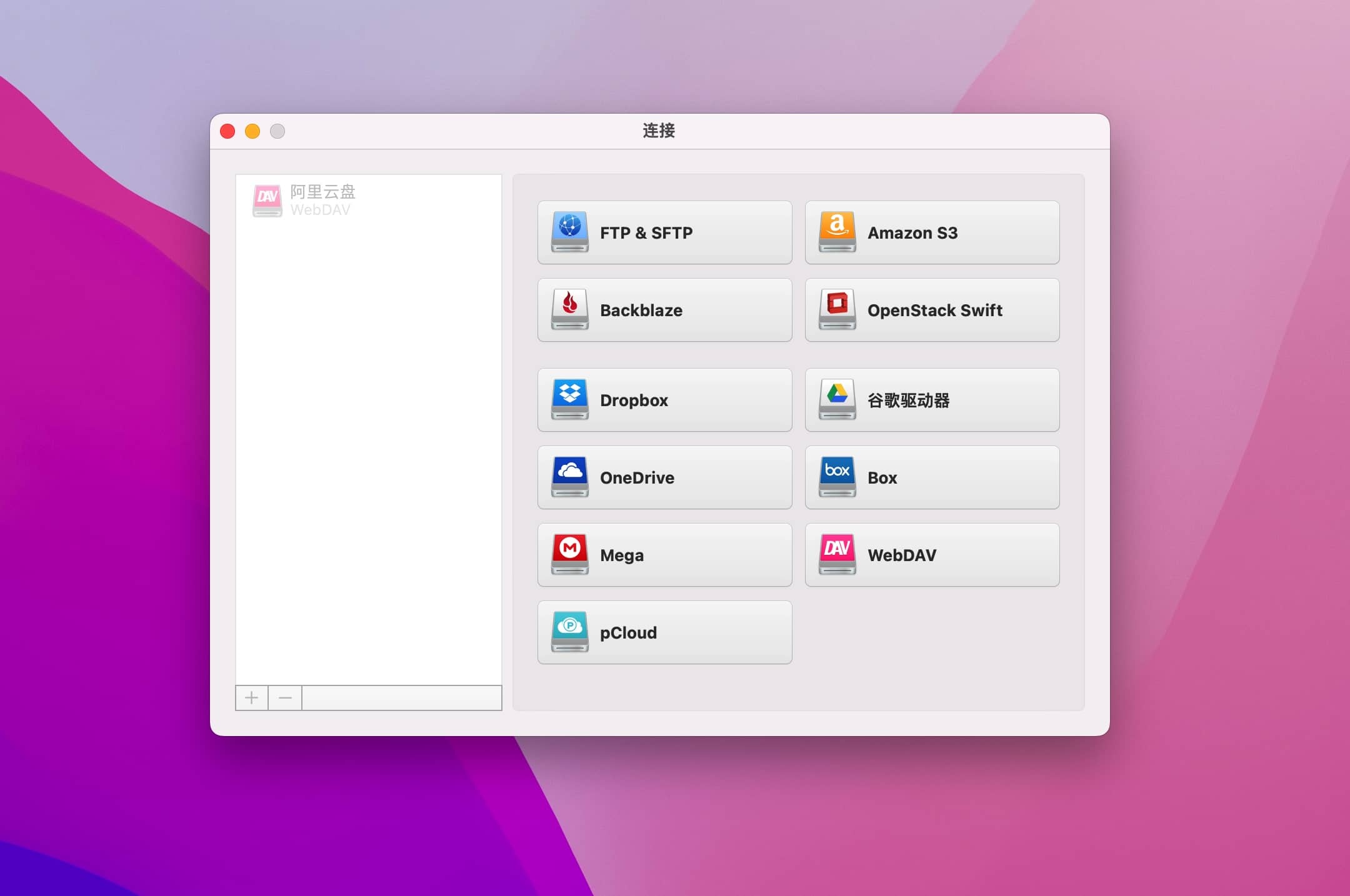The image size is (1350, 896).
Task: Click the 阿里云盘 DAV icon in the sidebar
Action: point(267,201)
